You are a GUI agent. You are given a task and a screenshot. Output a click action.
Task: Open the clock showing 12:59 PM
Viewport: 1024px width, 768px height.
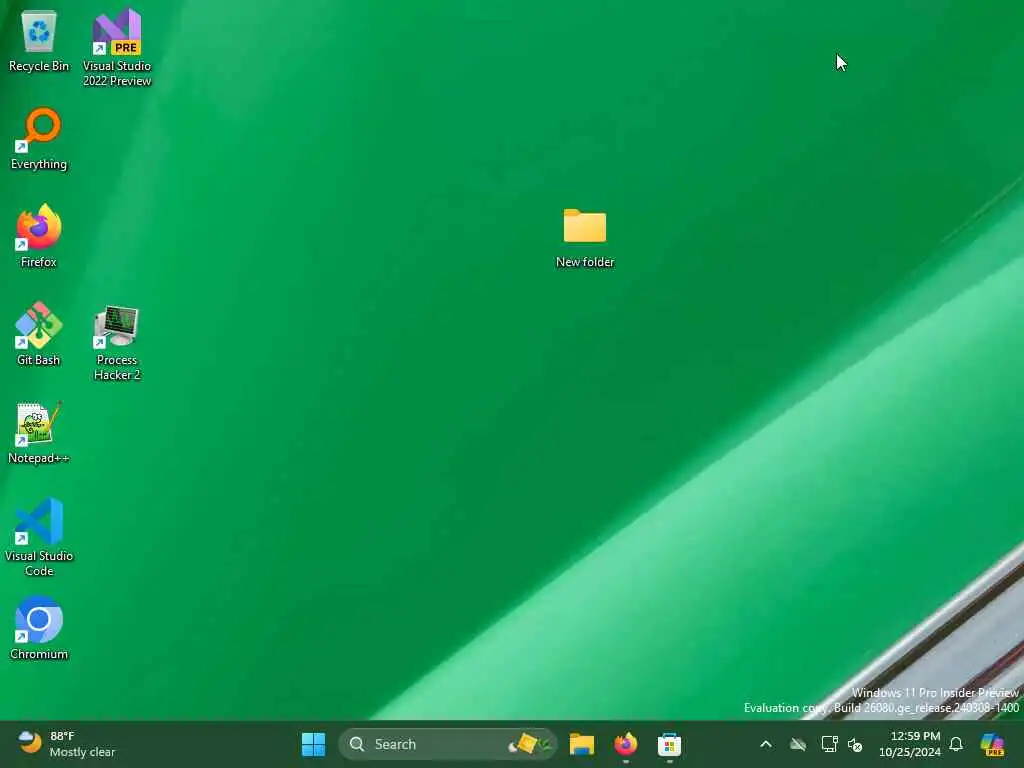(x=910, y=744)
